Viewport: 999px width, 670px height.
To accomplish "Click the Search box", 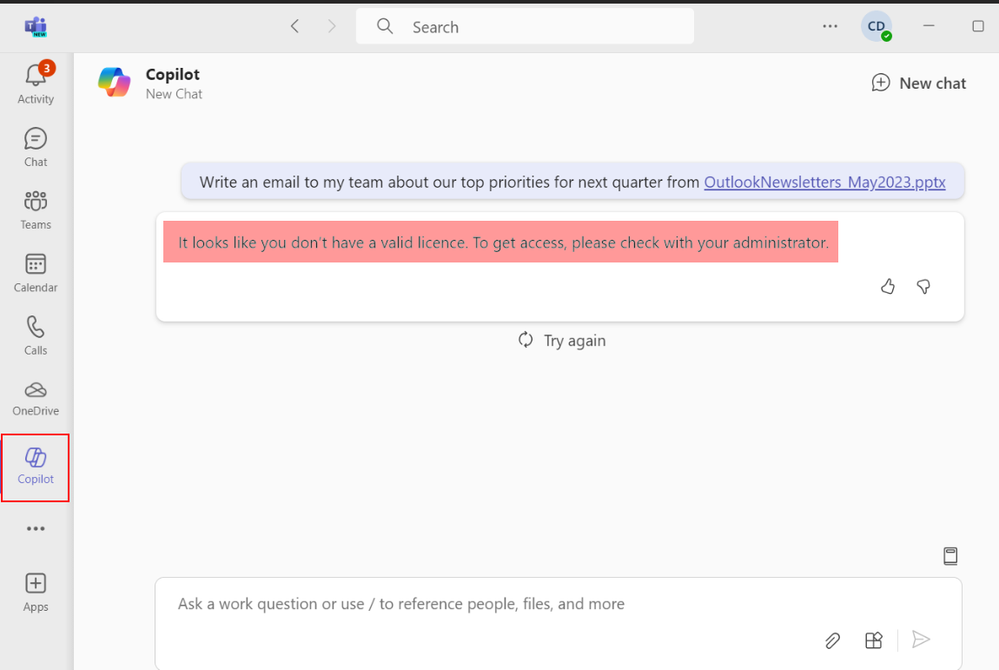I will point(525,26).
